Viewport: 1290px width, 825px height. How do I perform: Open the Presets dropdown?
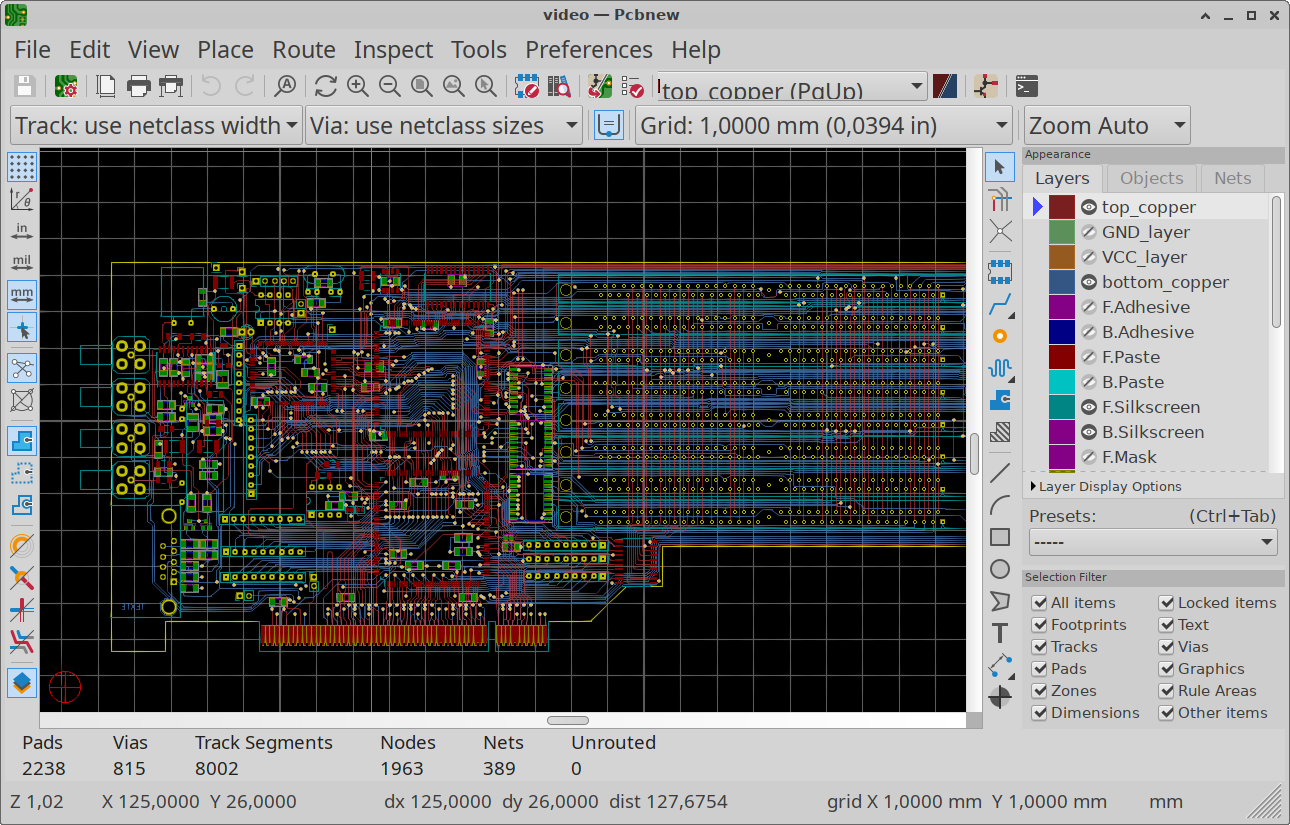(1153, 542)
